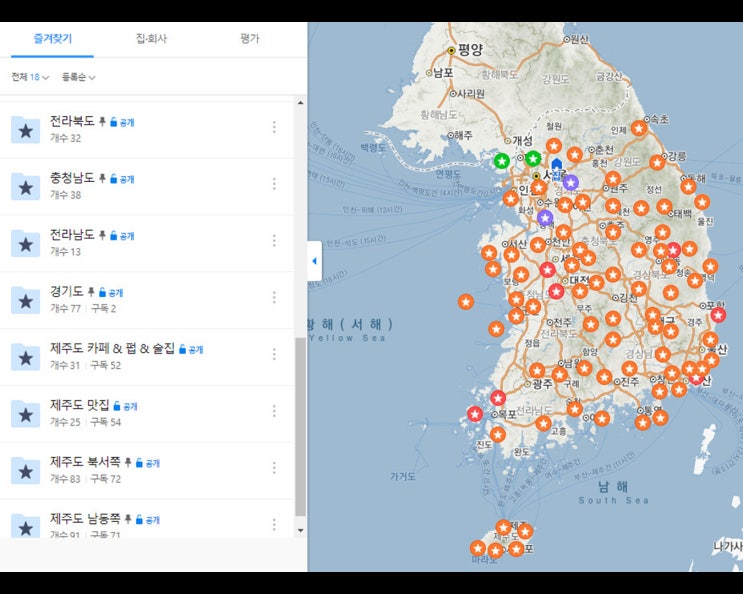Open more options for 제주도 카페 & 펍 list
743x594 pixels.
tap(274, 354)
